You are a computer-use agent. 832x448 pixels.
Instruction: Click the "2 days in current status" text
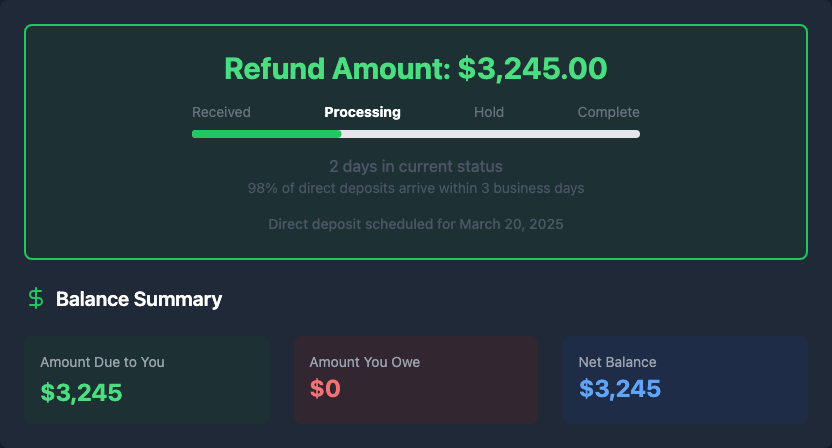point(415,166)
